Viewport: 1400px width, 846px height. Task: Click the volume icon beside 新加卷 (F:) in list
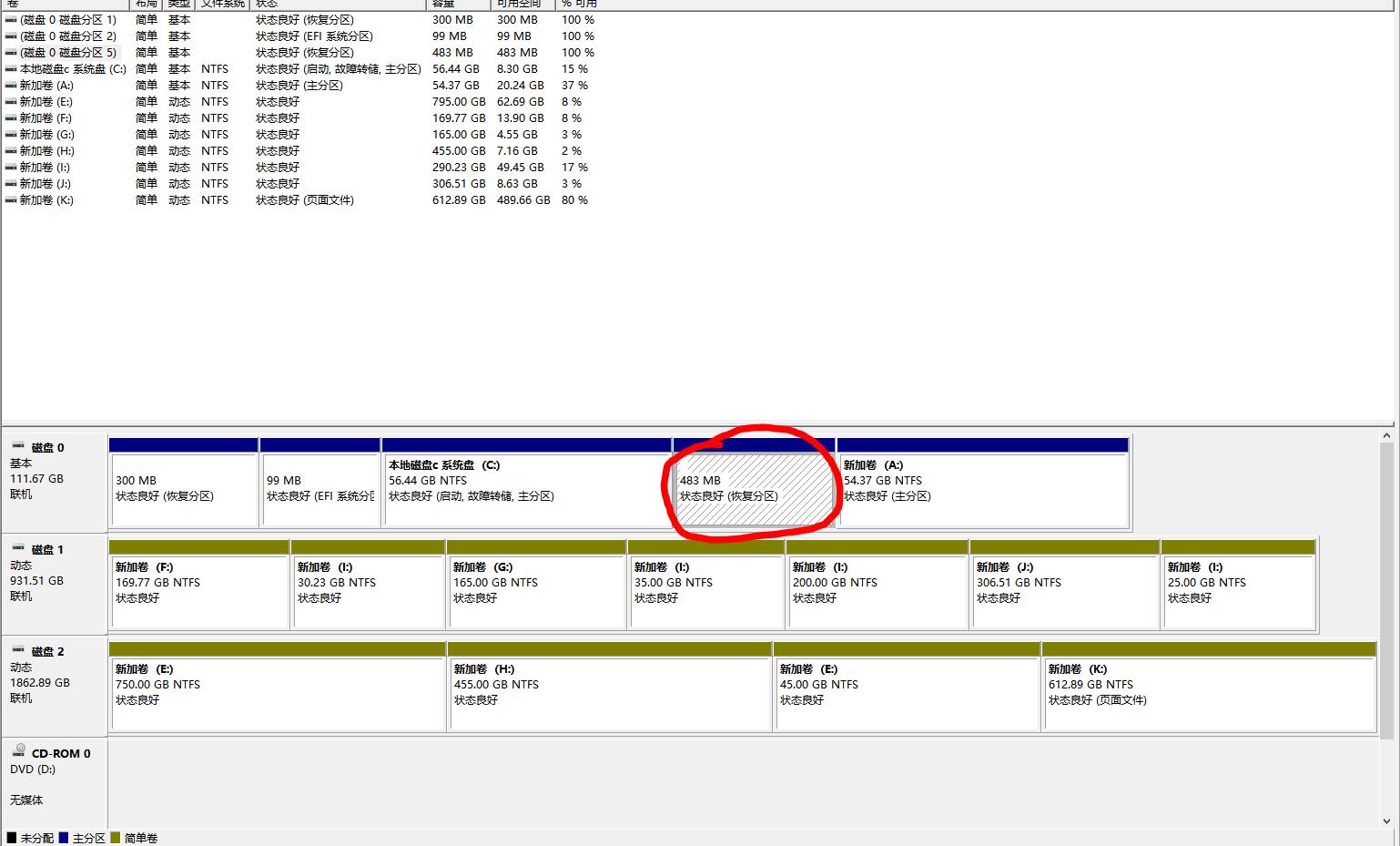click(11, 117)
